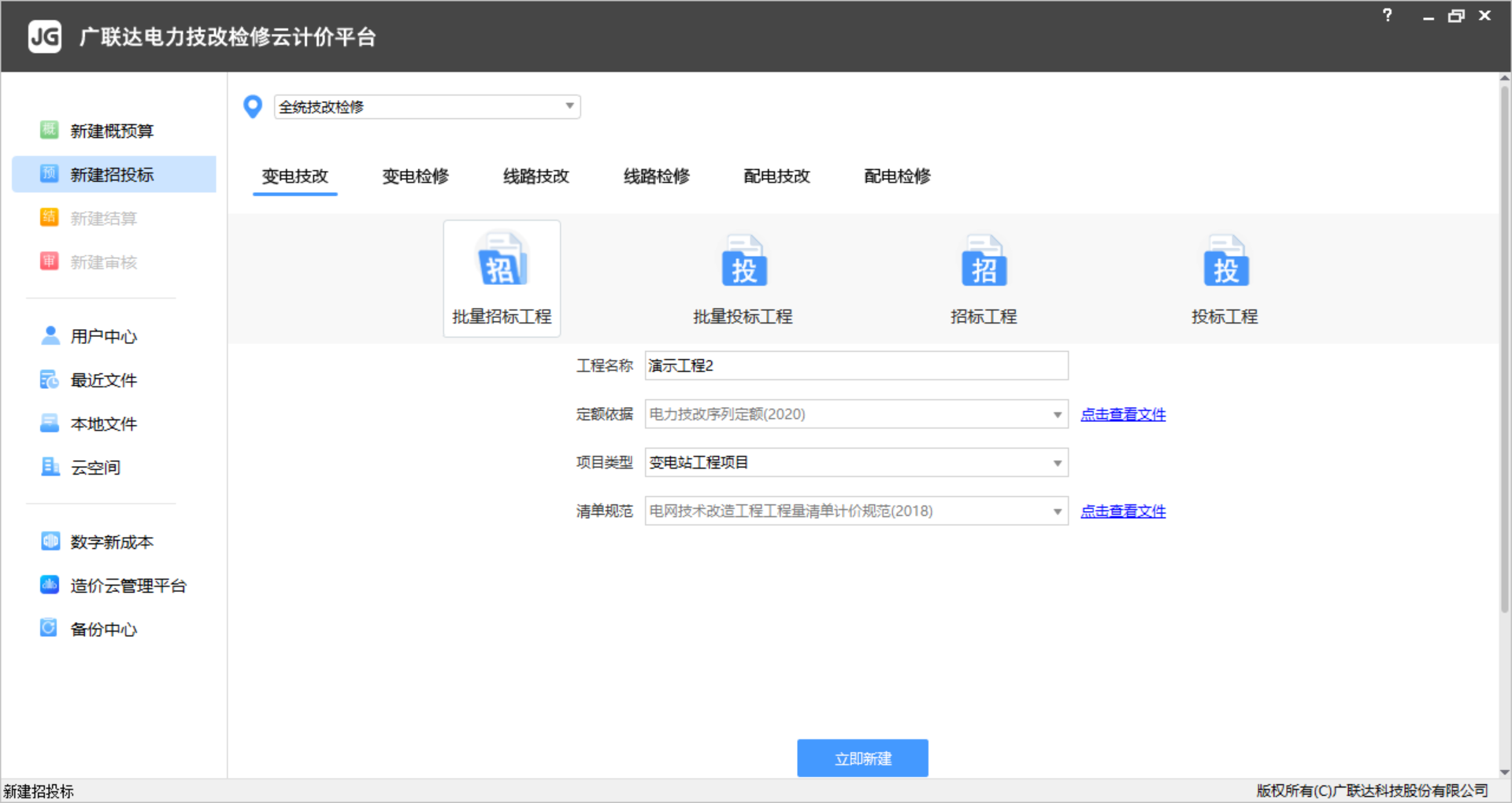The image size is (1512, 803).
Task: Open 点击查看文件 link beside 定额依据
Action: 1123,414
